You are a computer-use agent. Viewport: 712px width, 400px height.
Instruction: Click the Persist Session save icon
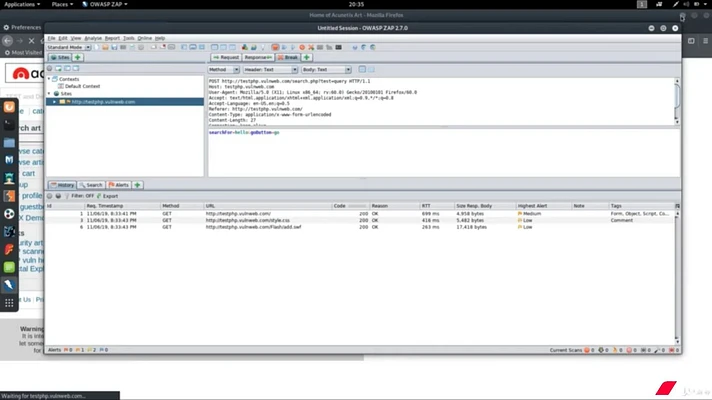click(x=114, y=47)
